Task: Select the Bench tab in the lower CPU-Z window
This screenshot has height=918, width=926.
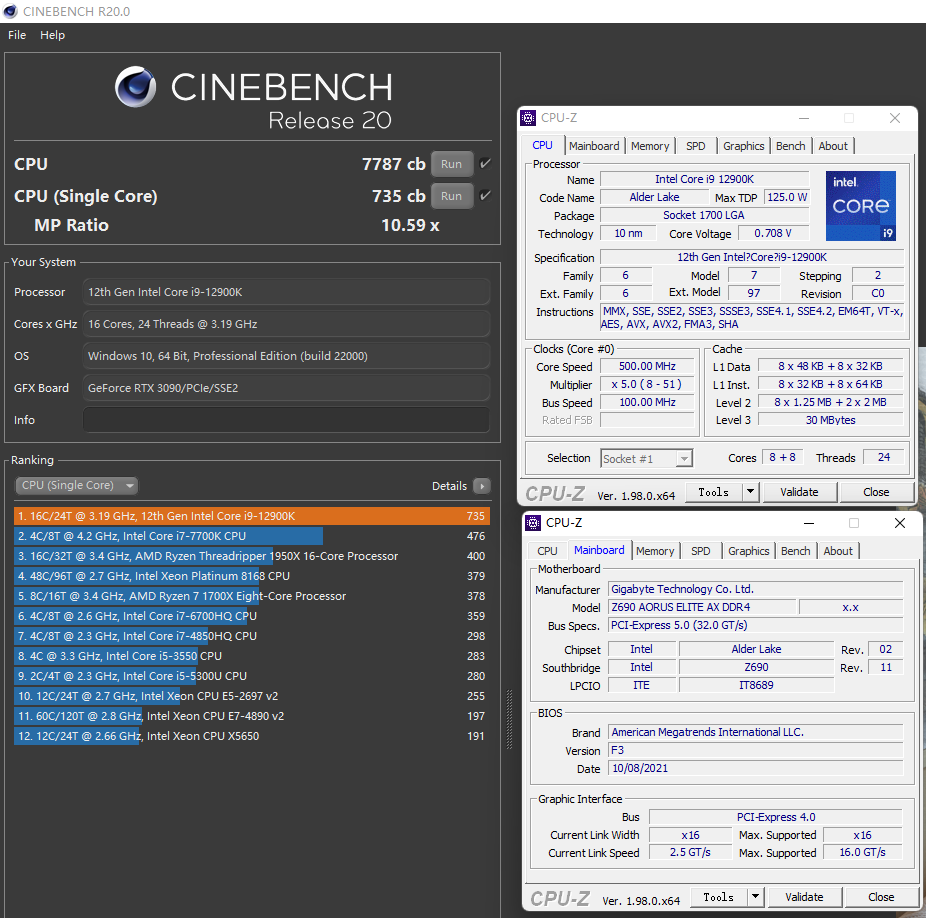Action: (796, 551)
